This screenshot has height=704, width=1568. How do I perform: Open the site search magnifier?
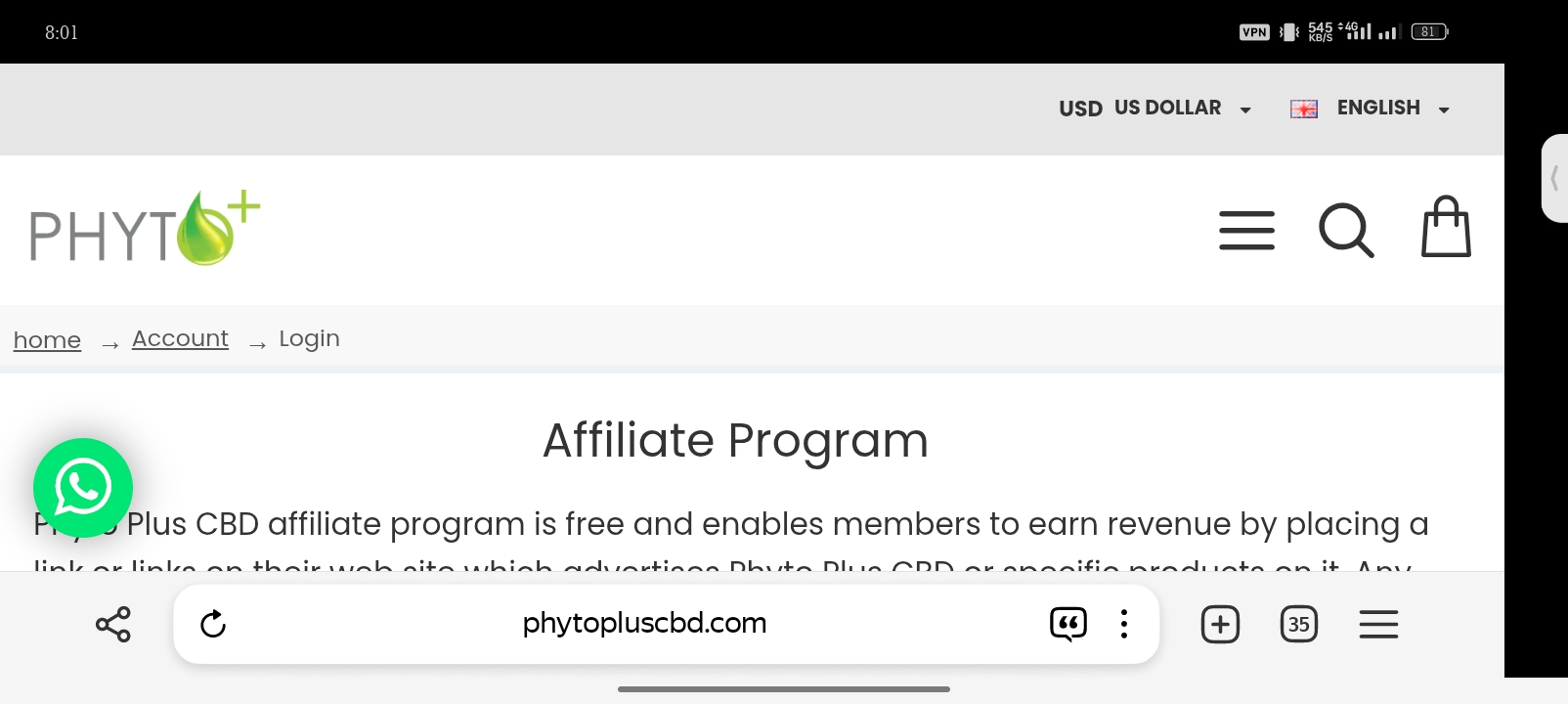point(1346,231)
